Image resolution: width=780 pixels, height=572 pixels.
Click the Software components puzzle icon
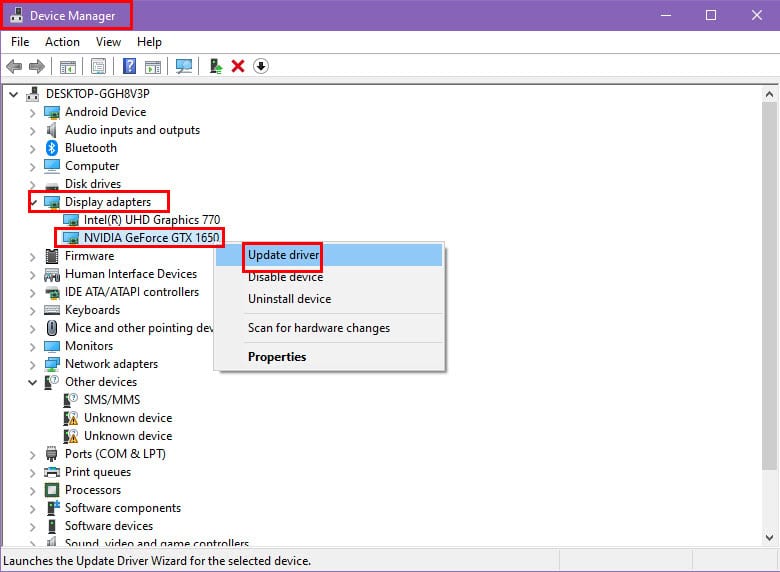(52, 508)
